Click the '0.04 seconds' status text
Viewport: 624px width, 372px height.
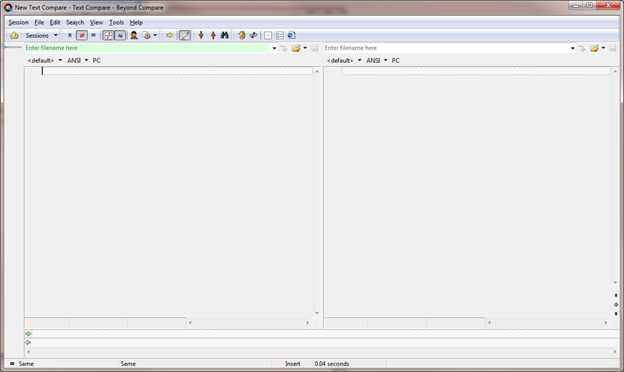(x=332, y=364)
